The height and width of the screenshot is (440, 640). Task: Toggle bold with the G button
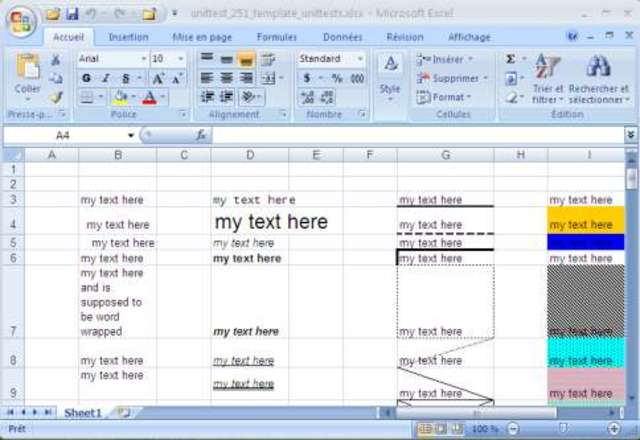pyautogui.click(x=86, y=78)
